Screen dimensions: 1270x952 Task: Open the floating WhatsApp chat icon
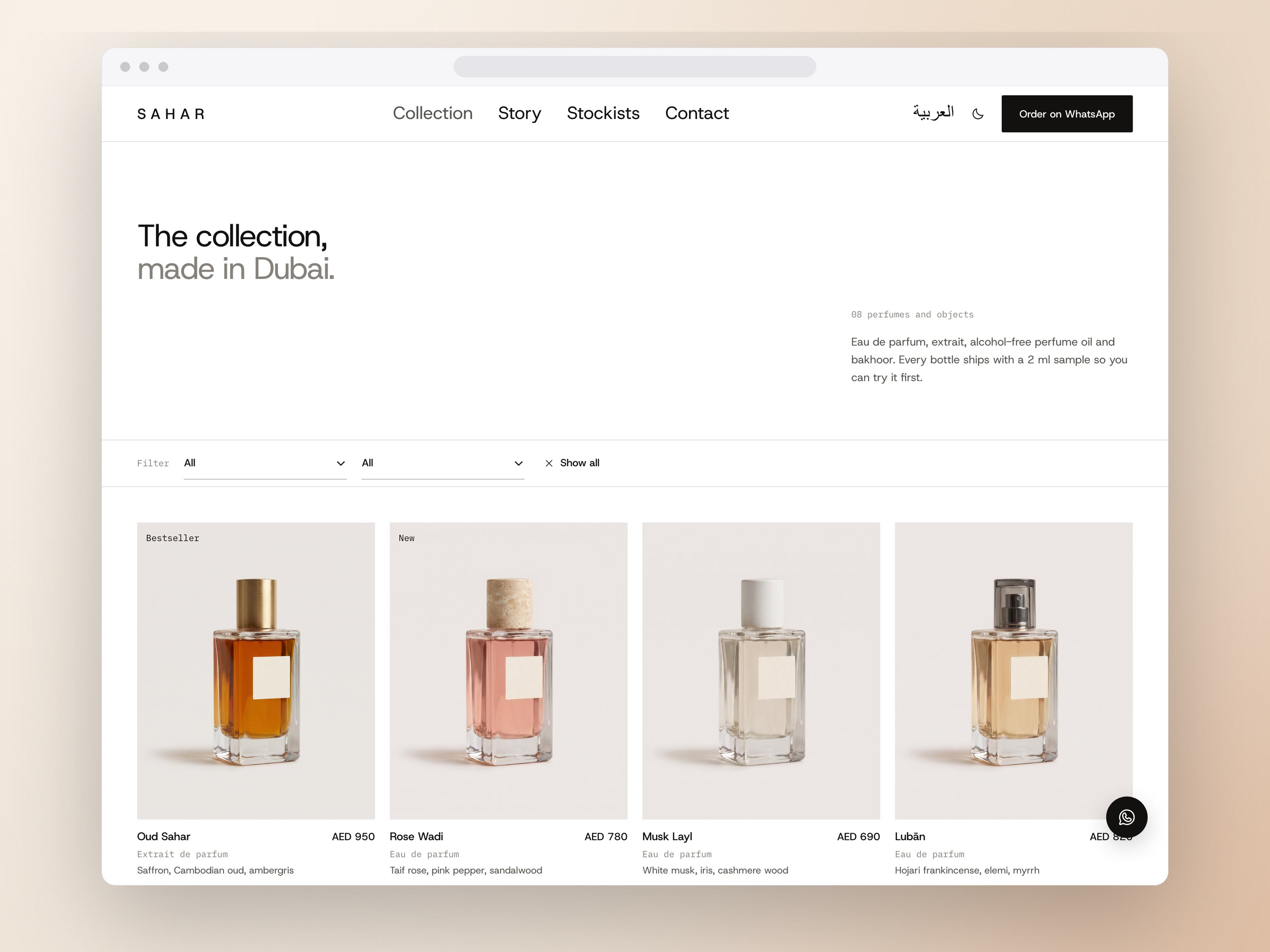pos(1126,817)
